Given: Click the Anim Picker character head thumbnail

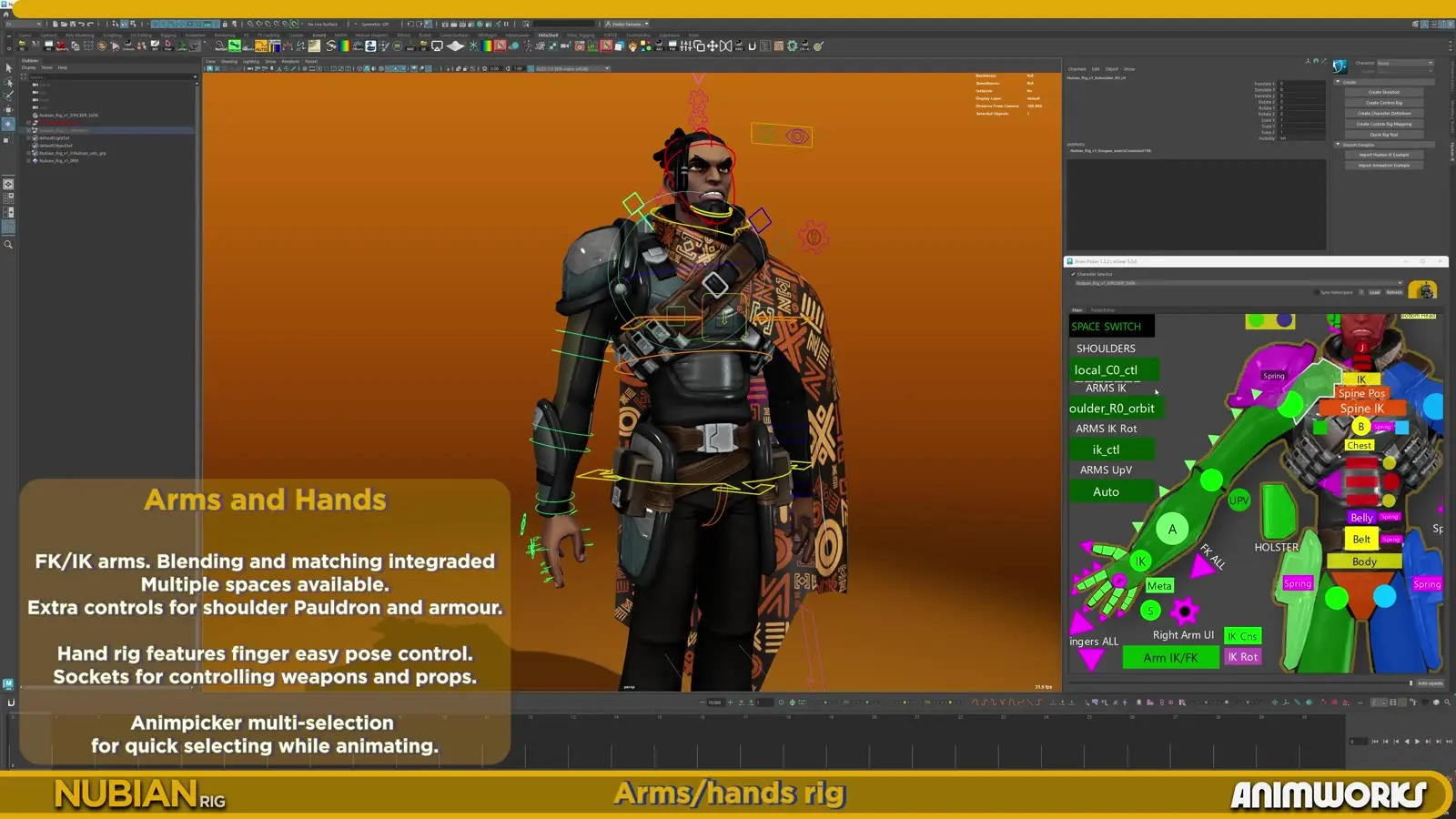Looking at the screenshot, I should tap(1424, 290).
